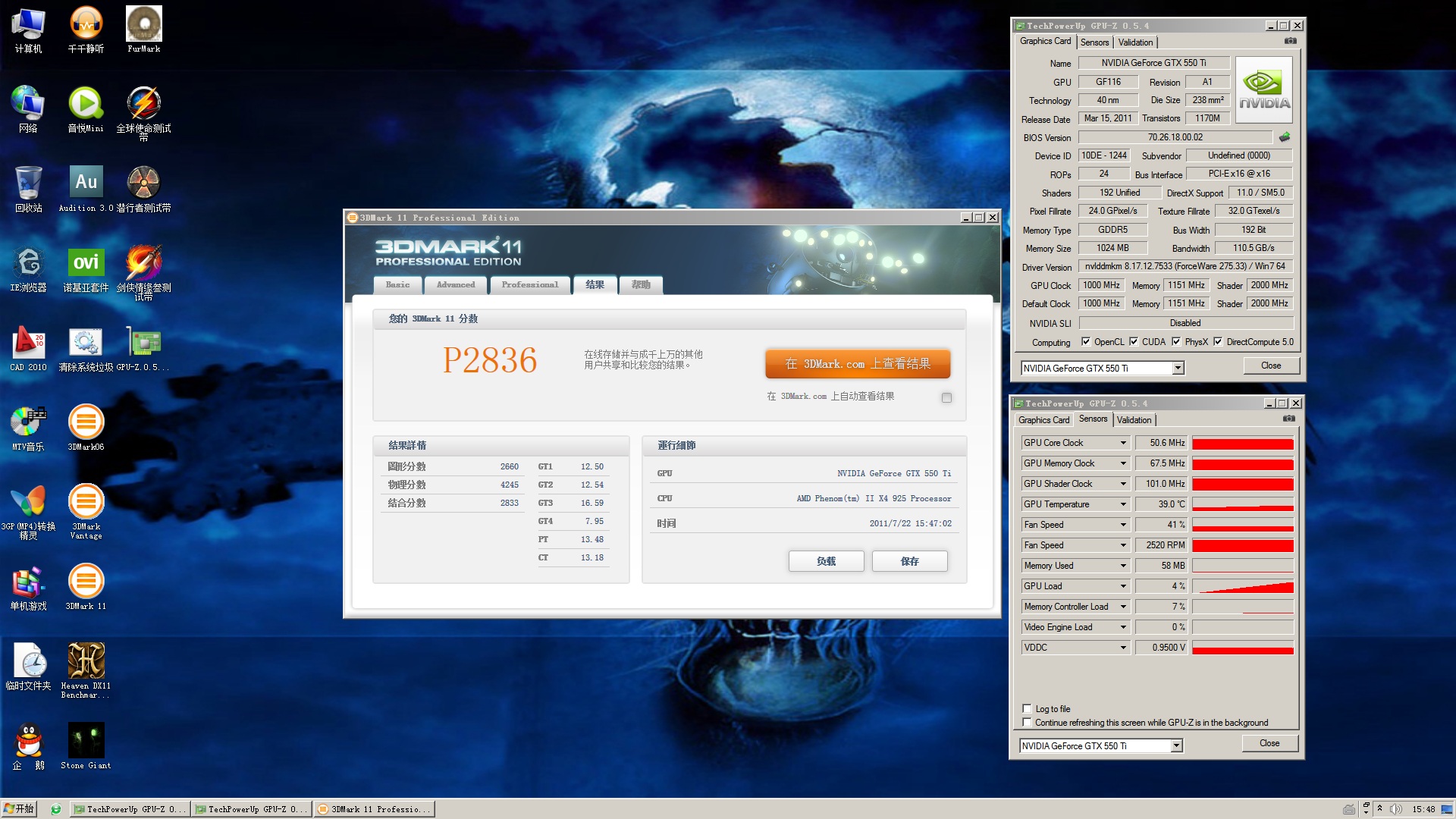The width and height of the screenshot is (1456, 819).
Task: Expand the GPU Memory Clock sensor dropdown
Action: (1123, 463)
